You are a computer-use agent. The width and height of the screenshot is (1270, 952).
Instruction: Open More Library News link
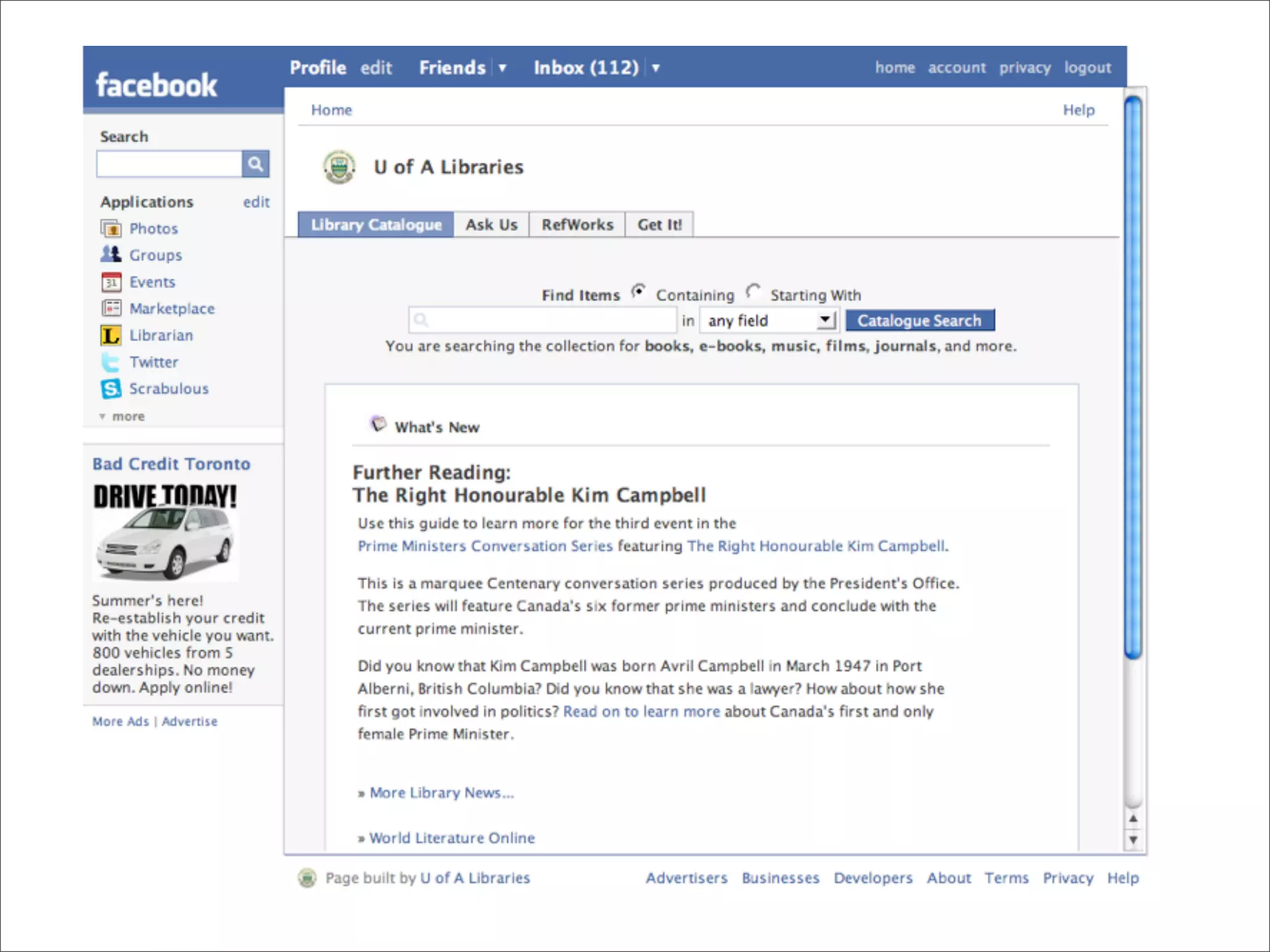point(442,793)
